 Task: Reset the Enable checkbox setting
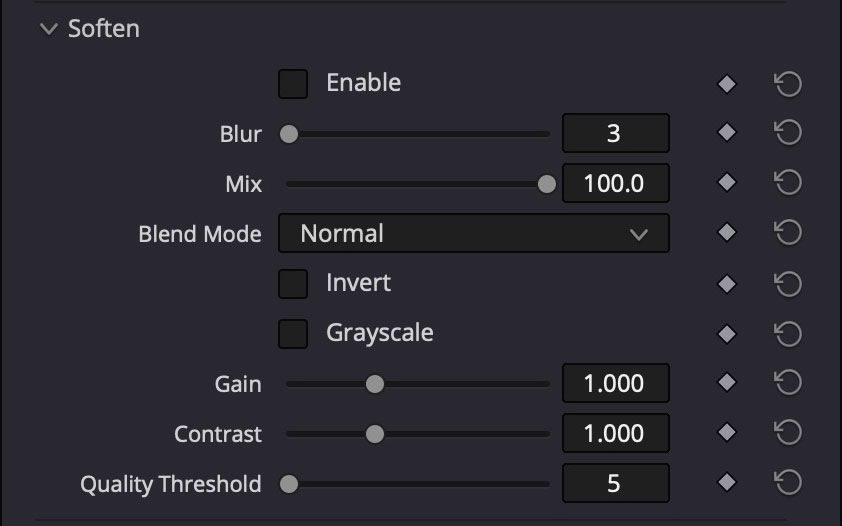pyautogui.click(x=788, y=84)
